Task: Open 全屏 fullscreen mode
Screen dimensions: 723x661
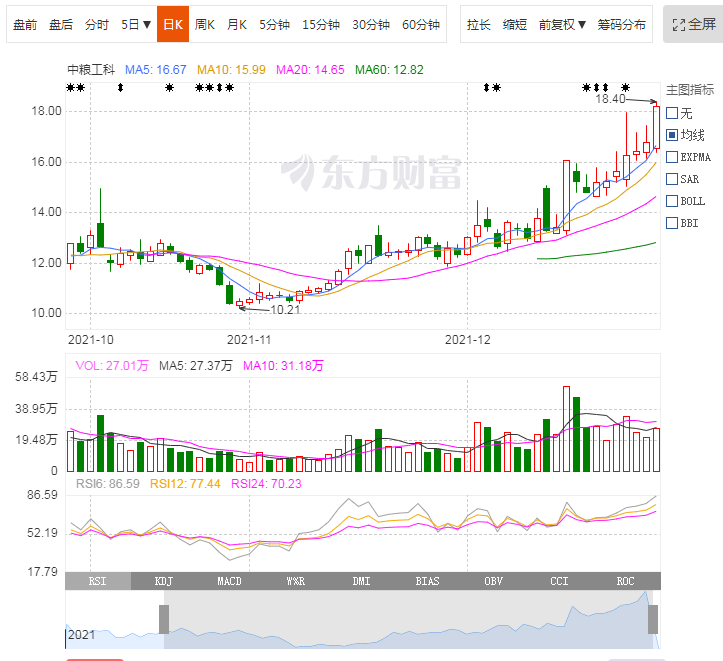Action: (x=693, y=24)
